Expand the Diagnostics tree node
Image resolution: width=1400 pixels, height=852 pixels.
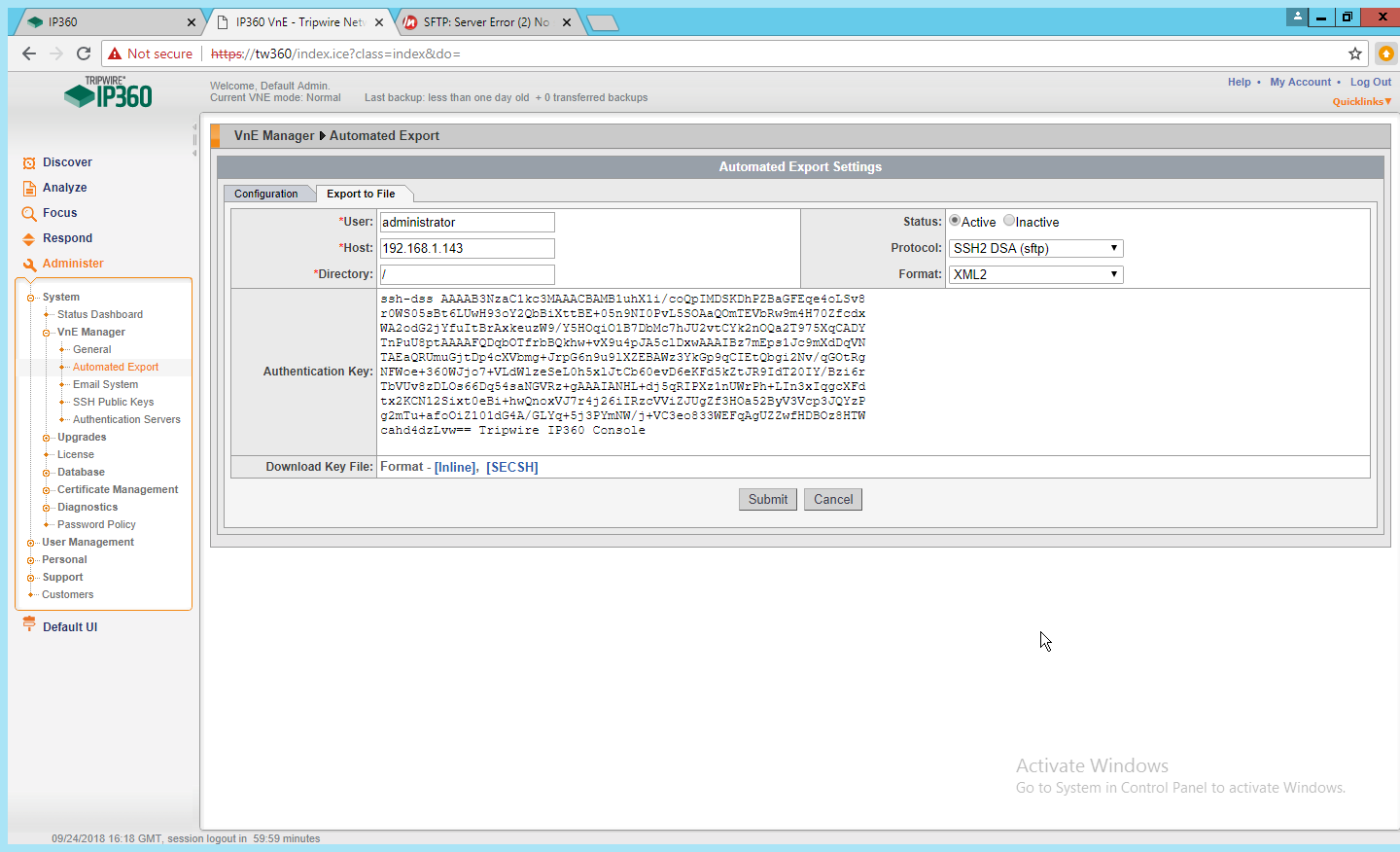pos(47,508)
